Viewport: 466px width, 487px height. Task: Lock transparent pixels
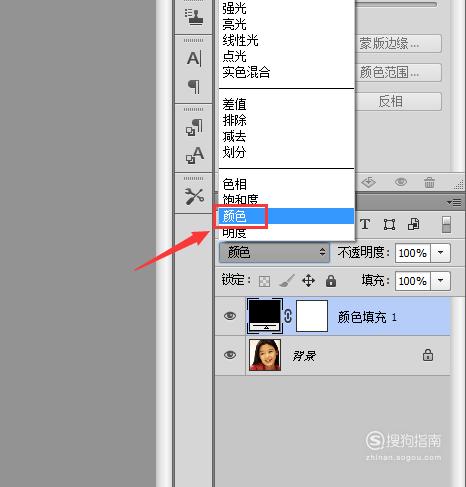(x=264, y=281)
